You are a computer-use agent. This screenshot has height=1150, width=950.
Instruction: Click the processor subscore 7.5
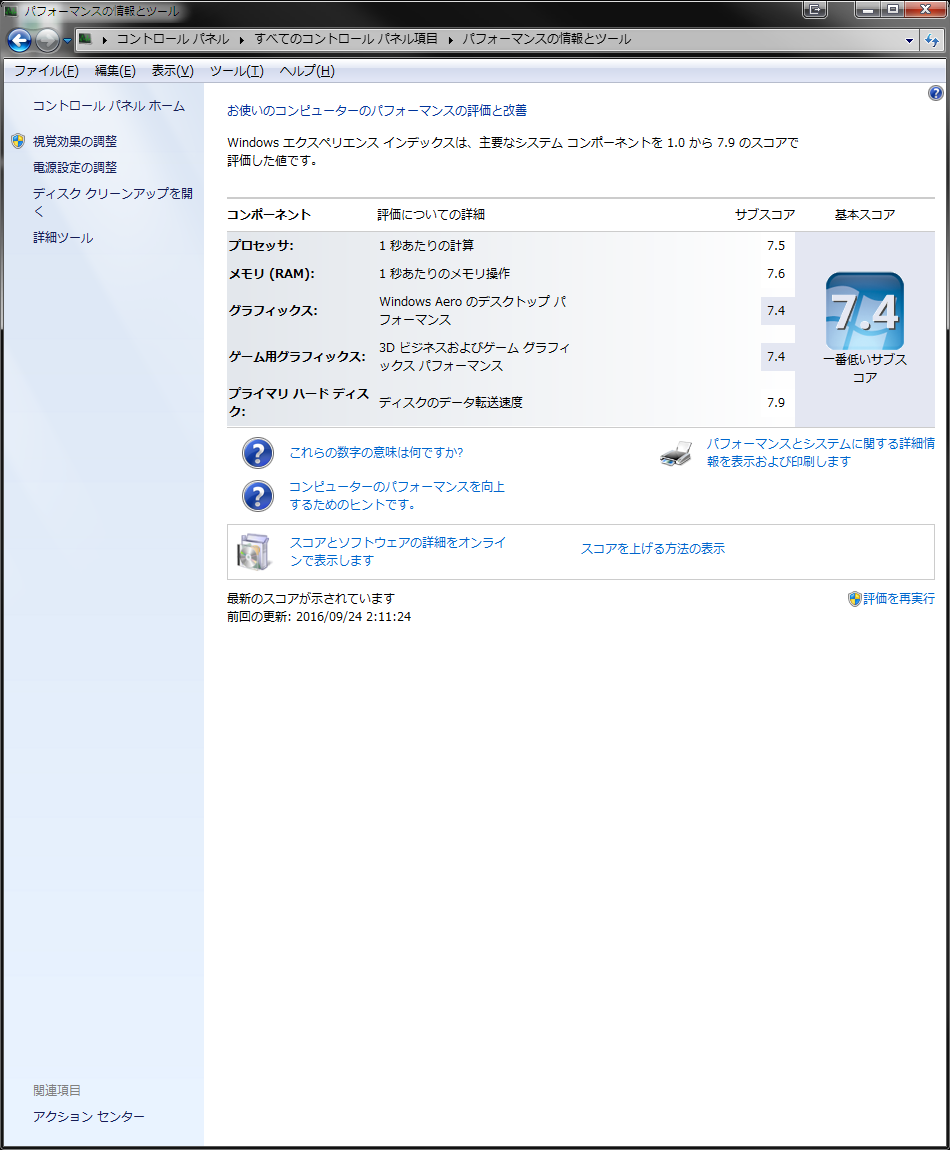(775, 246)
